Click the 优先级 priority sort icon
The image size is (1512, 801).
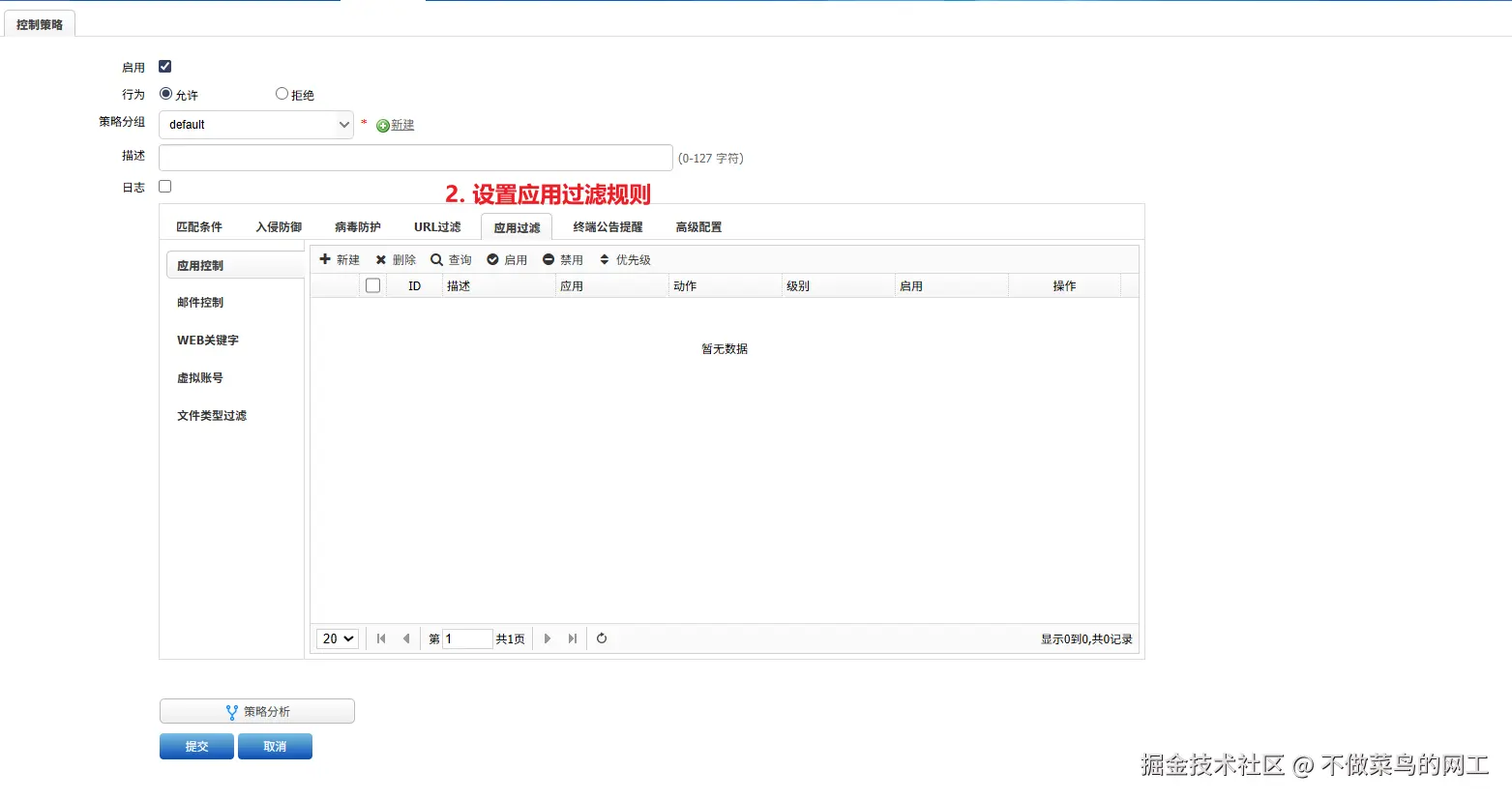605,259
